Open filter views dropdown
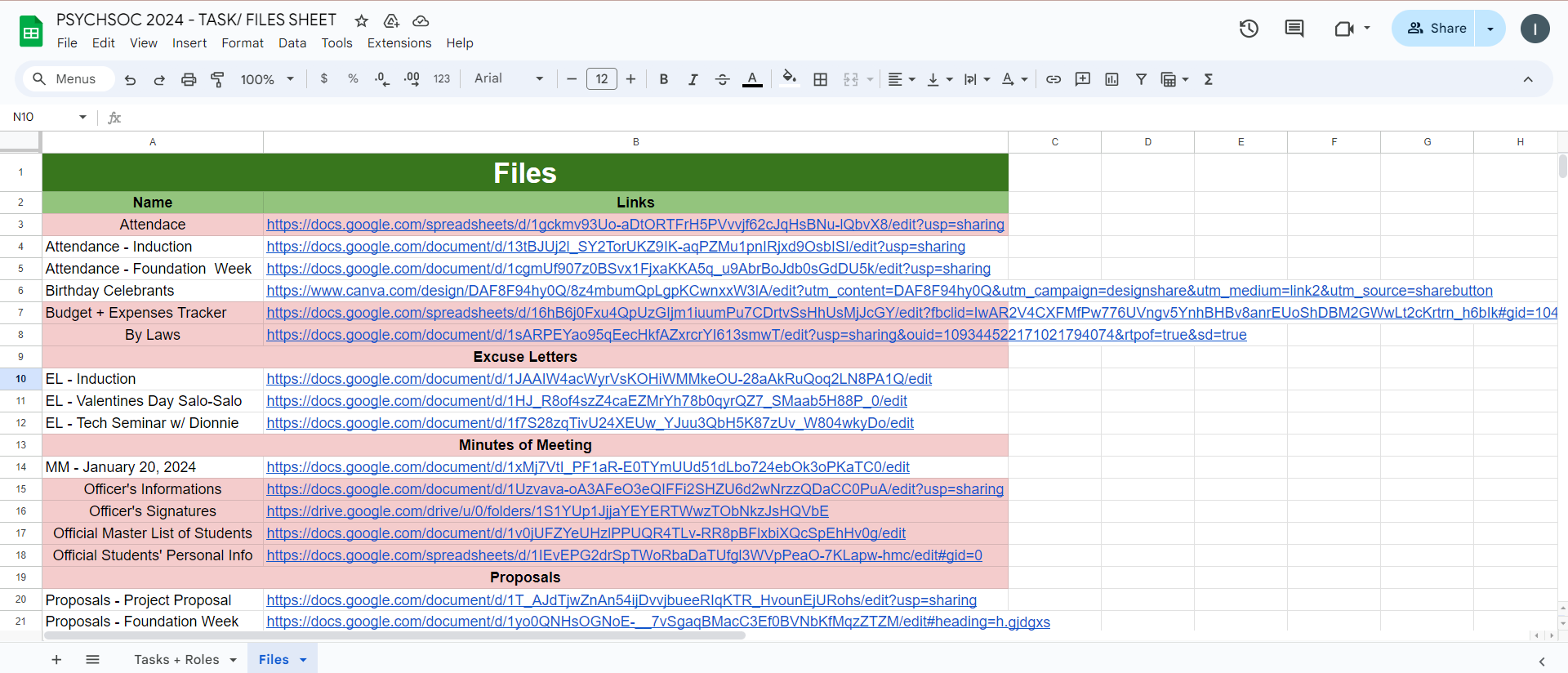The image size is (1568, 673). click(x=1174, y=79)
